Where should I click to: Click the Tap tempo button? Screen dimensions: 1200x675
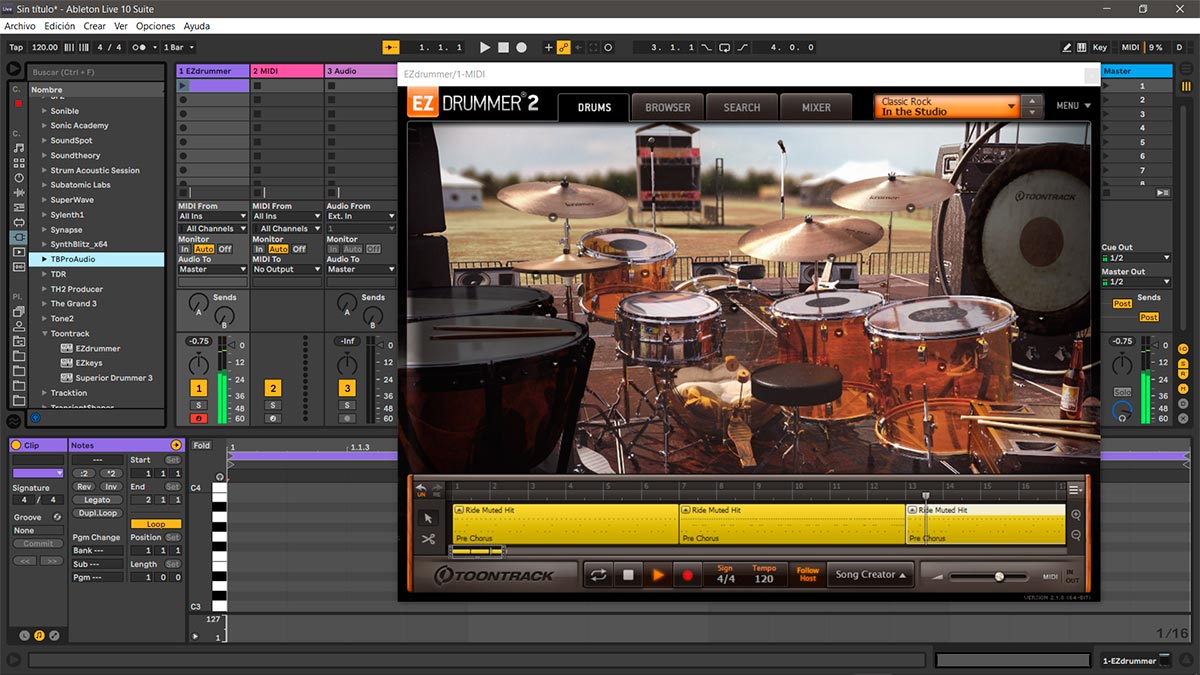tap(16, 47)
